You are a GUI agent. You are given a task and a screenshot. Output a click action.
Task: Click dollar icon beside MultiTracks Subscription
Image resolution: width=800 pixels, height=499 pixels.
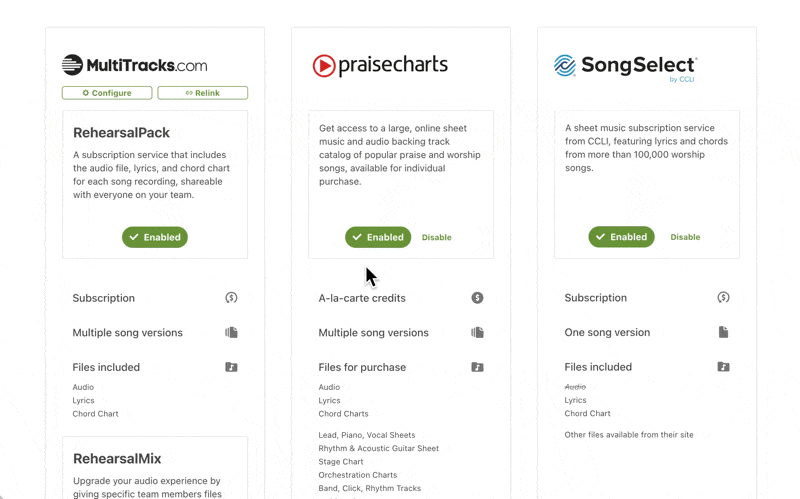click(x=231, y=297)
